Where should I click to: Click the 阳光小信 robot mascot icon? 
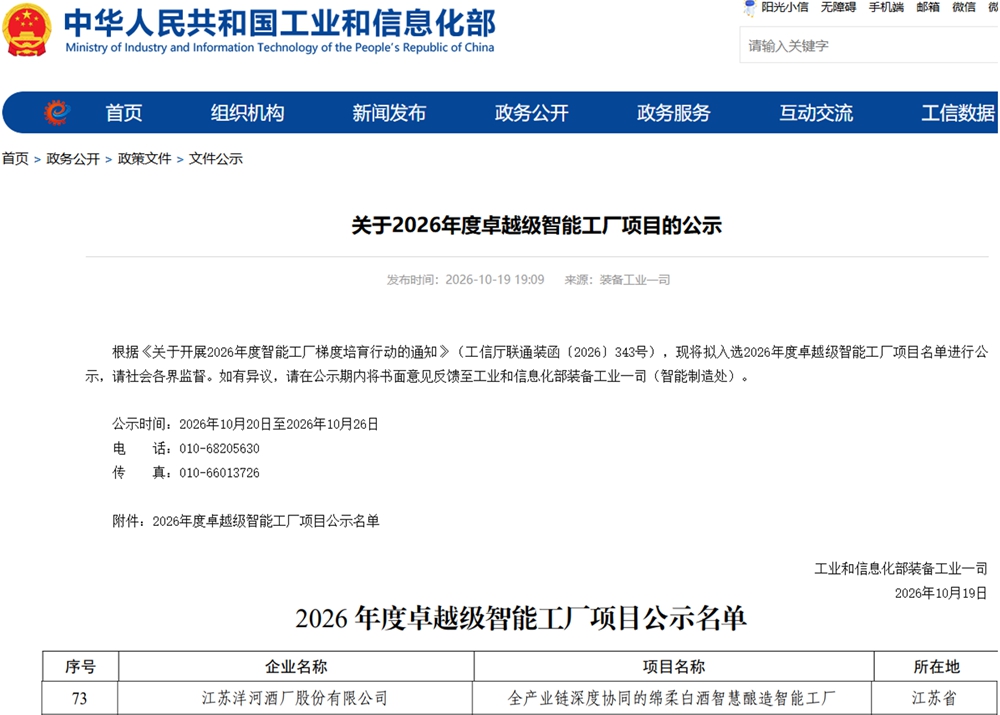coord(750,8)
